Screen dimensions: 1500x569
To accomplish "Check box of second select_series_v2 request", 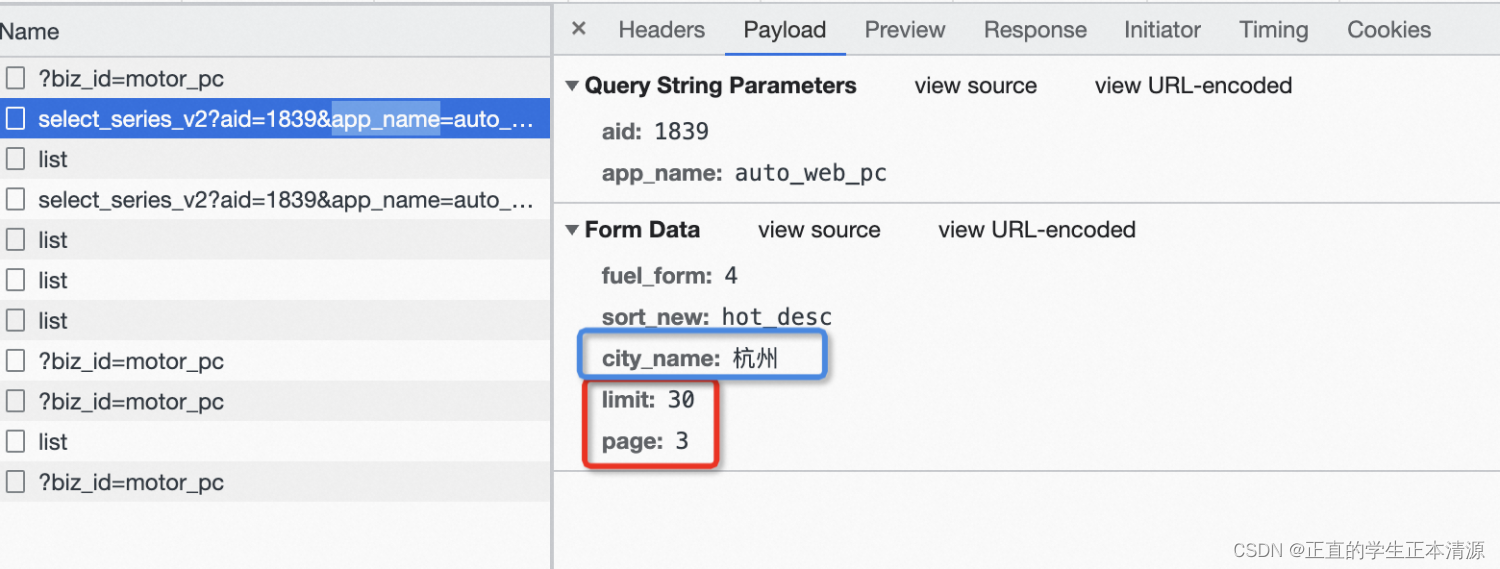I will [x=14, y=200].
